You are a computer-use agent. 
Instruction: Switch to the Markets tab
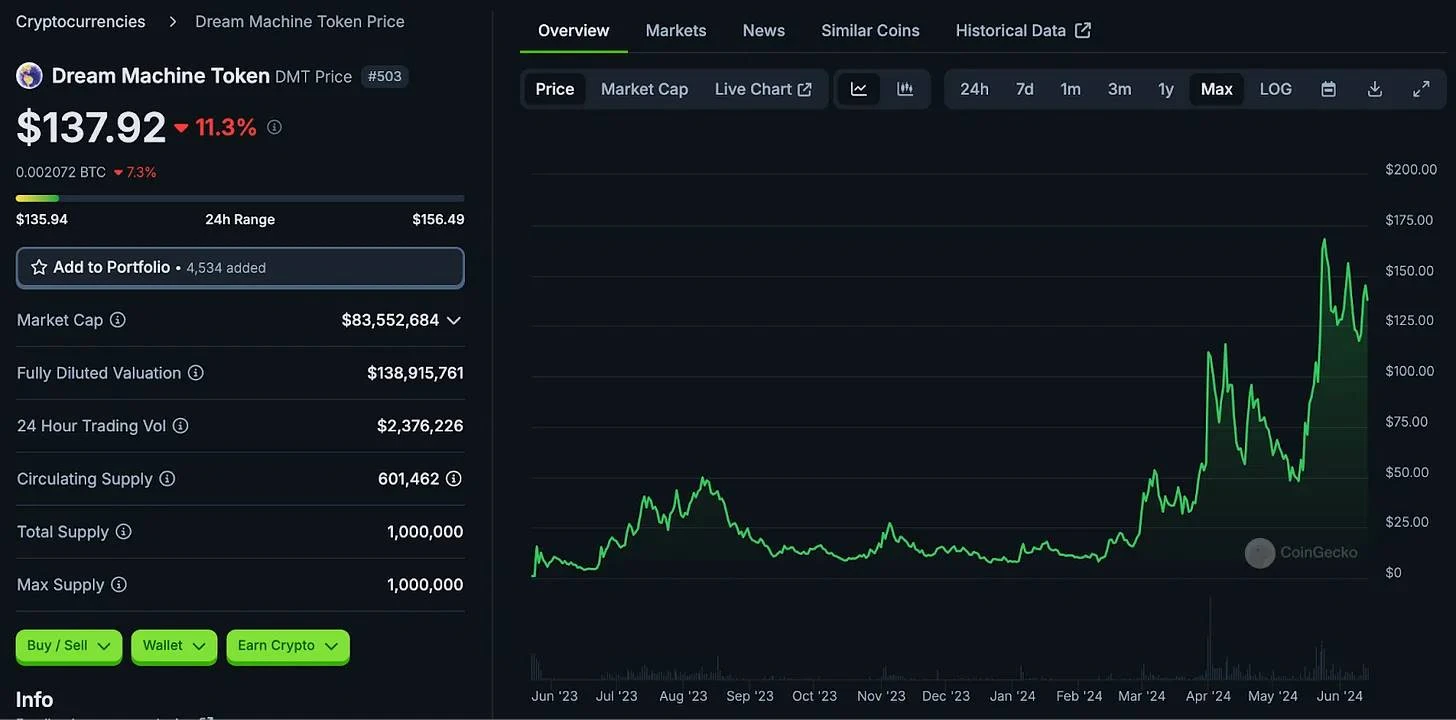[676, 30]
